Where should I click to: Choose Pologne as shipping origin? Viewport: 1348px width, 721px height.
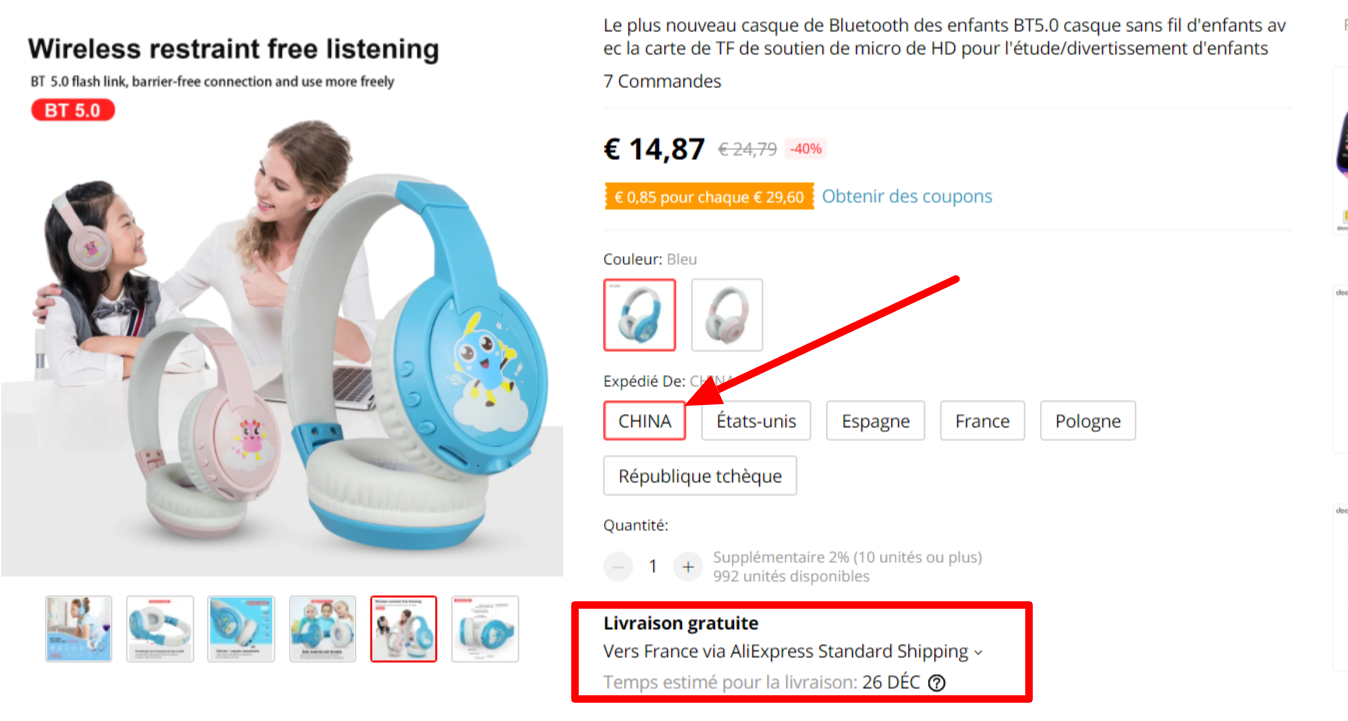point(1088,421)
